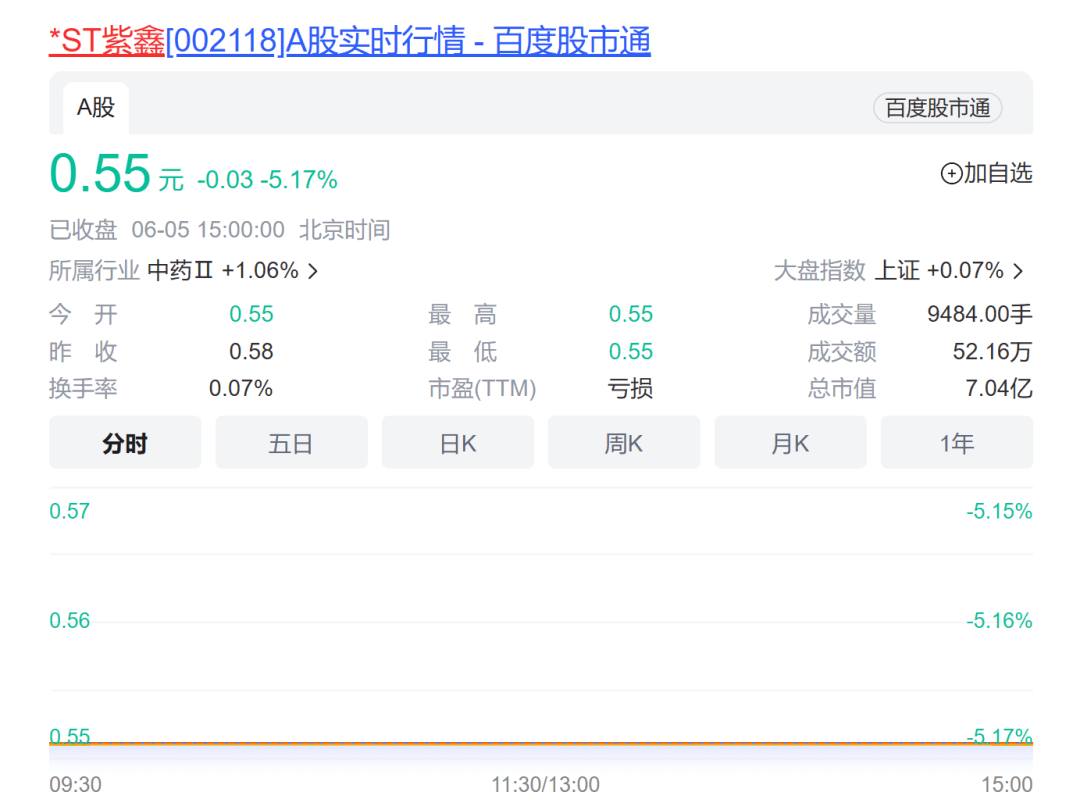Click the 换手率 value 0.07%

241,388
